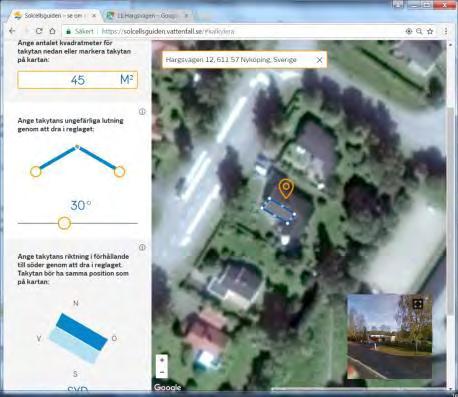
Task: Go back using browser back arrow
Action: click(12, 31)
